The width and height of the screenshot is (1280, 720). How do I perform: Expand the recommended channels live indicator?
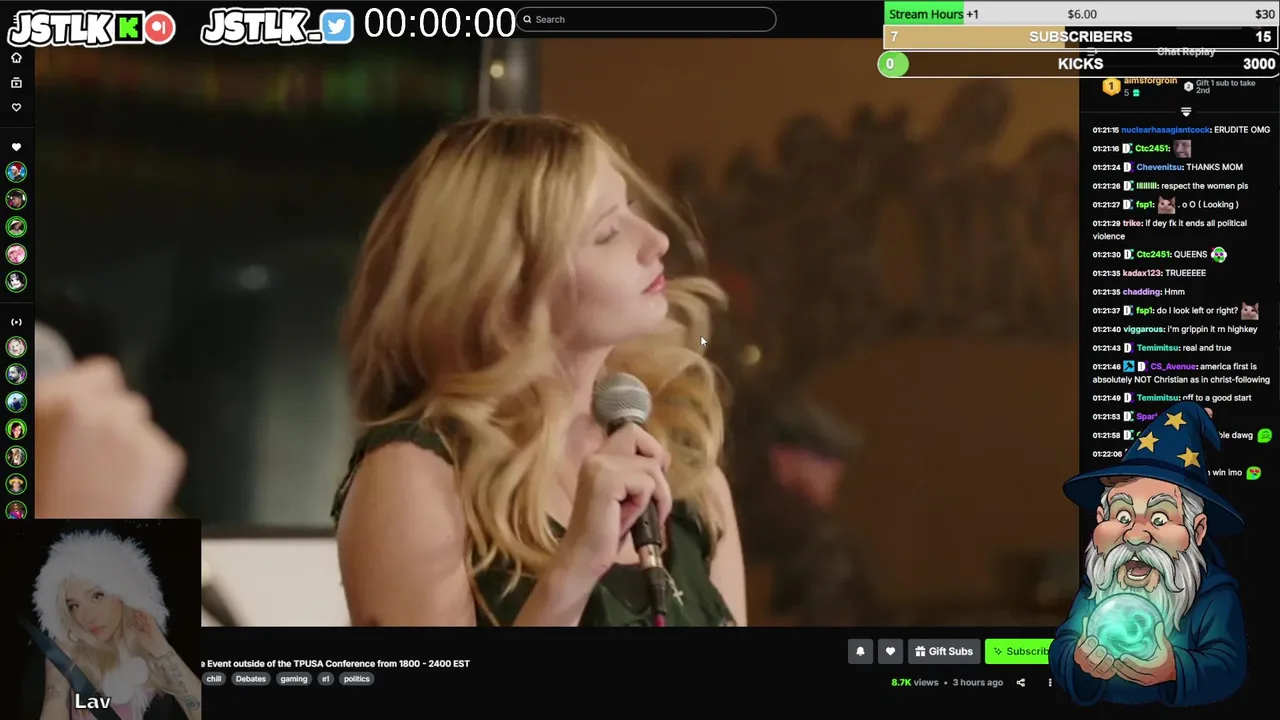16,322
